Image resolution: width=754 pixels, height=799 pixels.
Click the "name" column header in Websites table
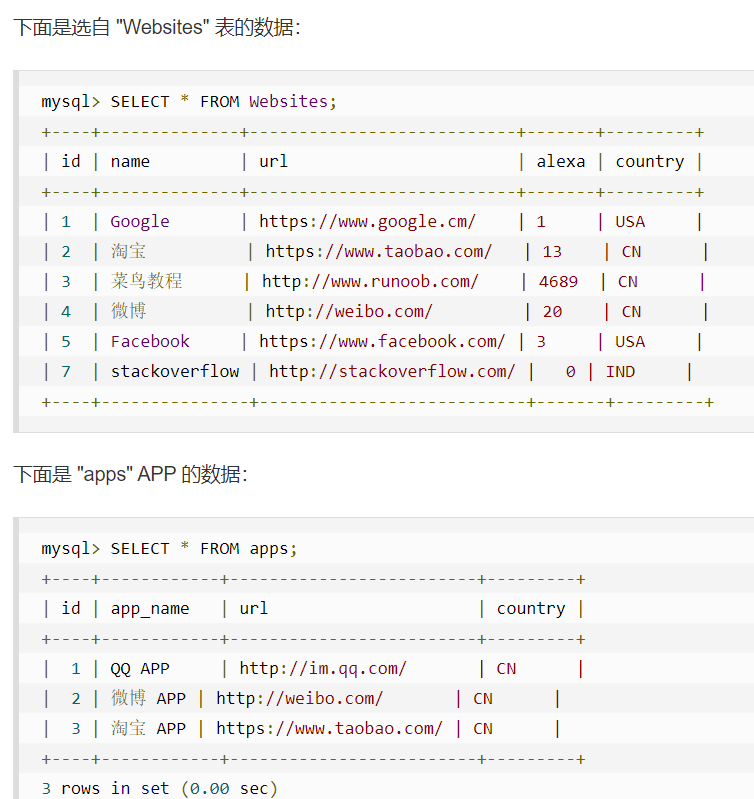point(130,162)
